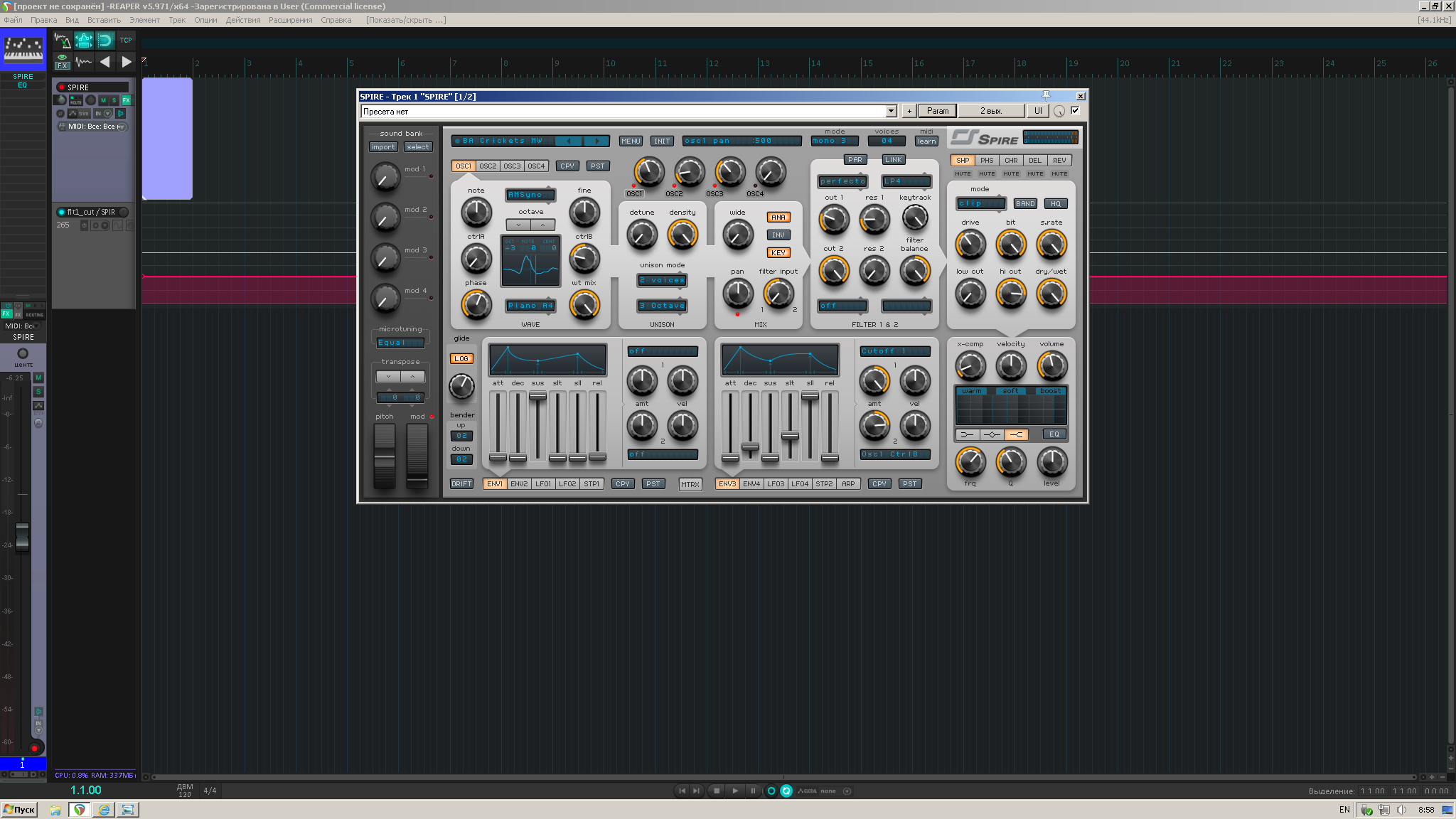Viewport: 1456px width, 819px height.
Task: Solo the SPIRE track
Action: point(114,100)
